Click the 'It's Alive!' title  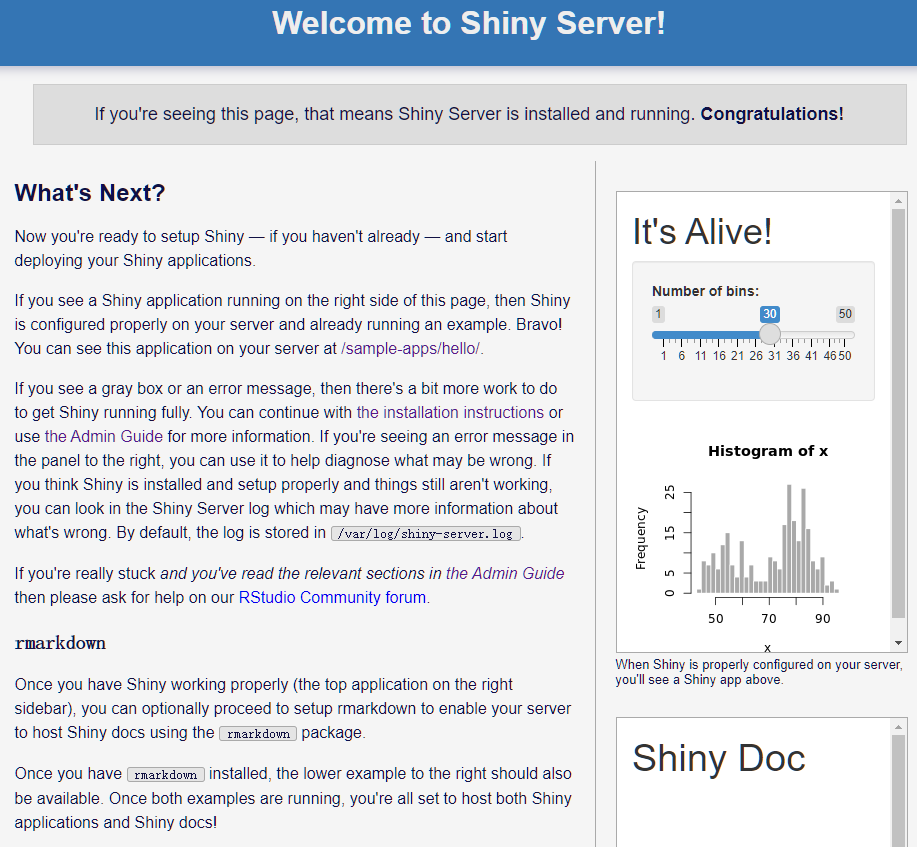[x=702, y=231]
